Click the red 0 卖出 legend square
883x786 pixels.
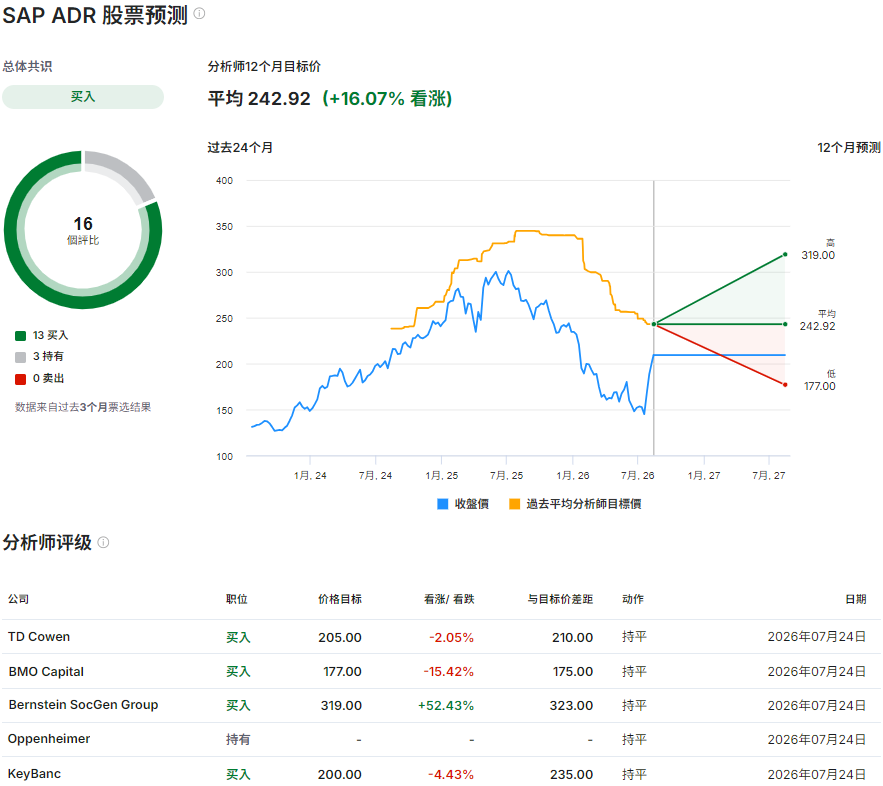tap(20, 379)
